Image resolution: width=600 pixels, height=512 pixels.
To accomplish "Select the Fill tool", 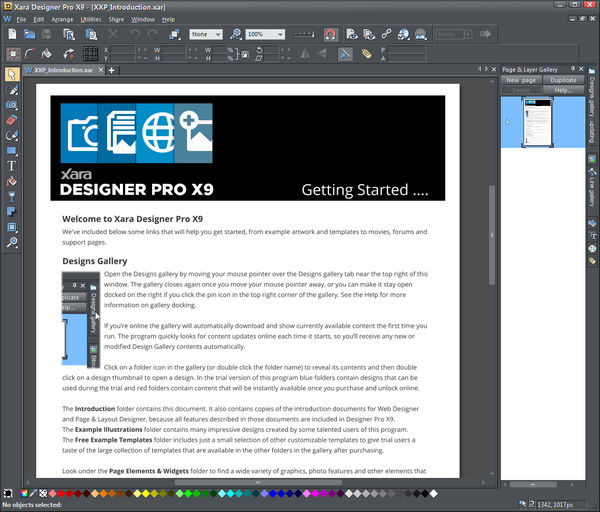I will [12, 181].
